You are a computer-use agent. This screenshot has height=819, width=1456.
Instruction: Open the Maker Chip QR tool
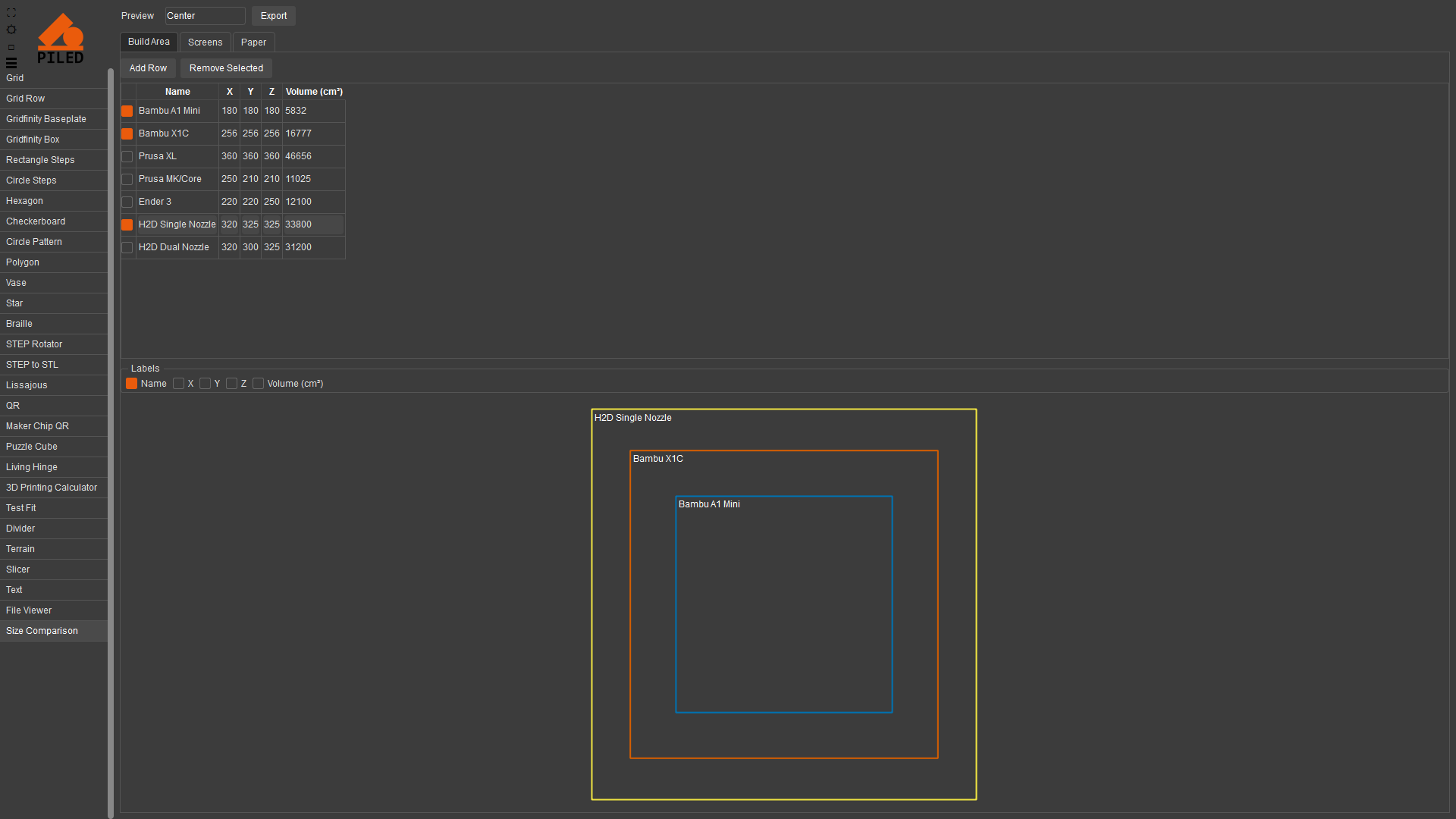point(54,426)
